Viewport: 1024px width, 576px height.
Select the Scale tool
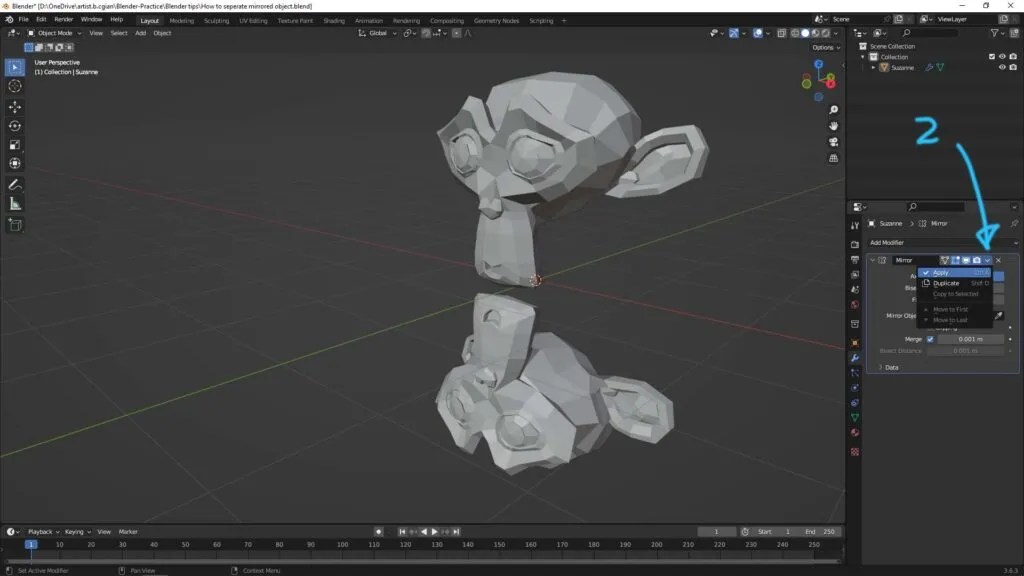point(14,143)
